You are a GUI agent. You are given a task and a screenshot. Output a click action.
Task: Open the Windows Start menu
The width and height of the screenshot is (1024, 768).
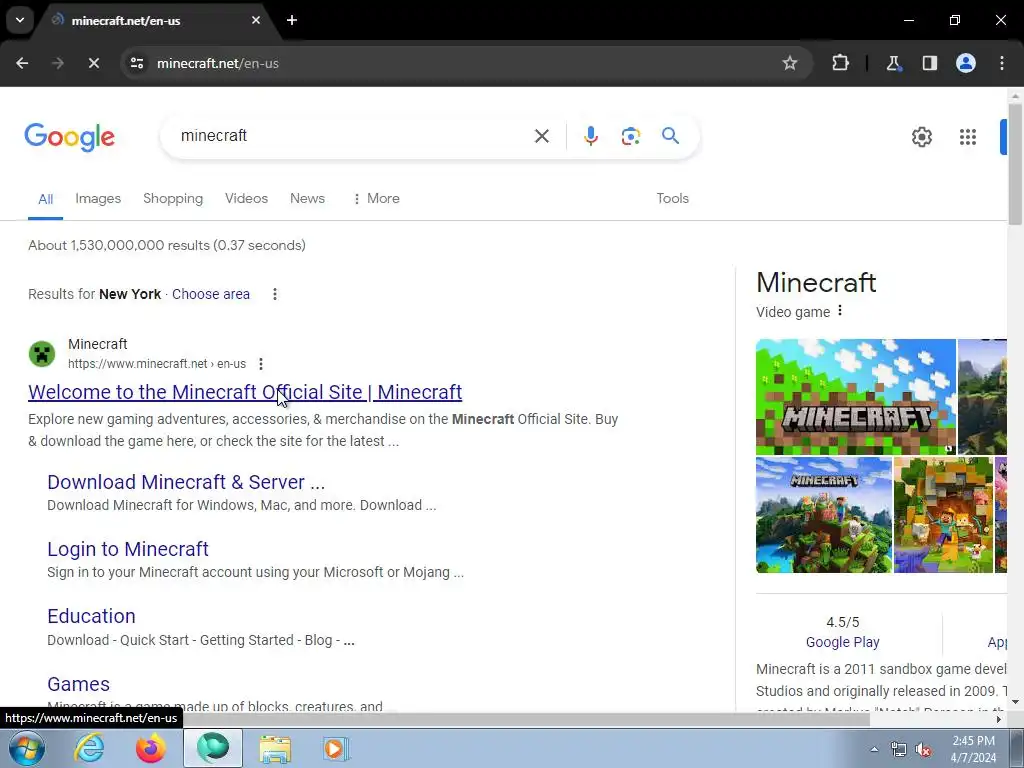tap(27, 748)
